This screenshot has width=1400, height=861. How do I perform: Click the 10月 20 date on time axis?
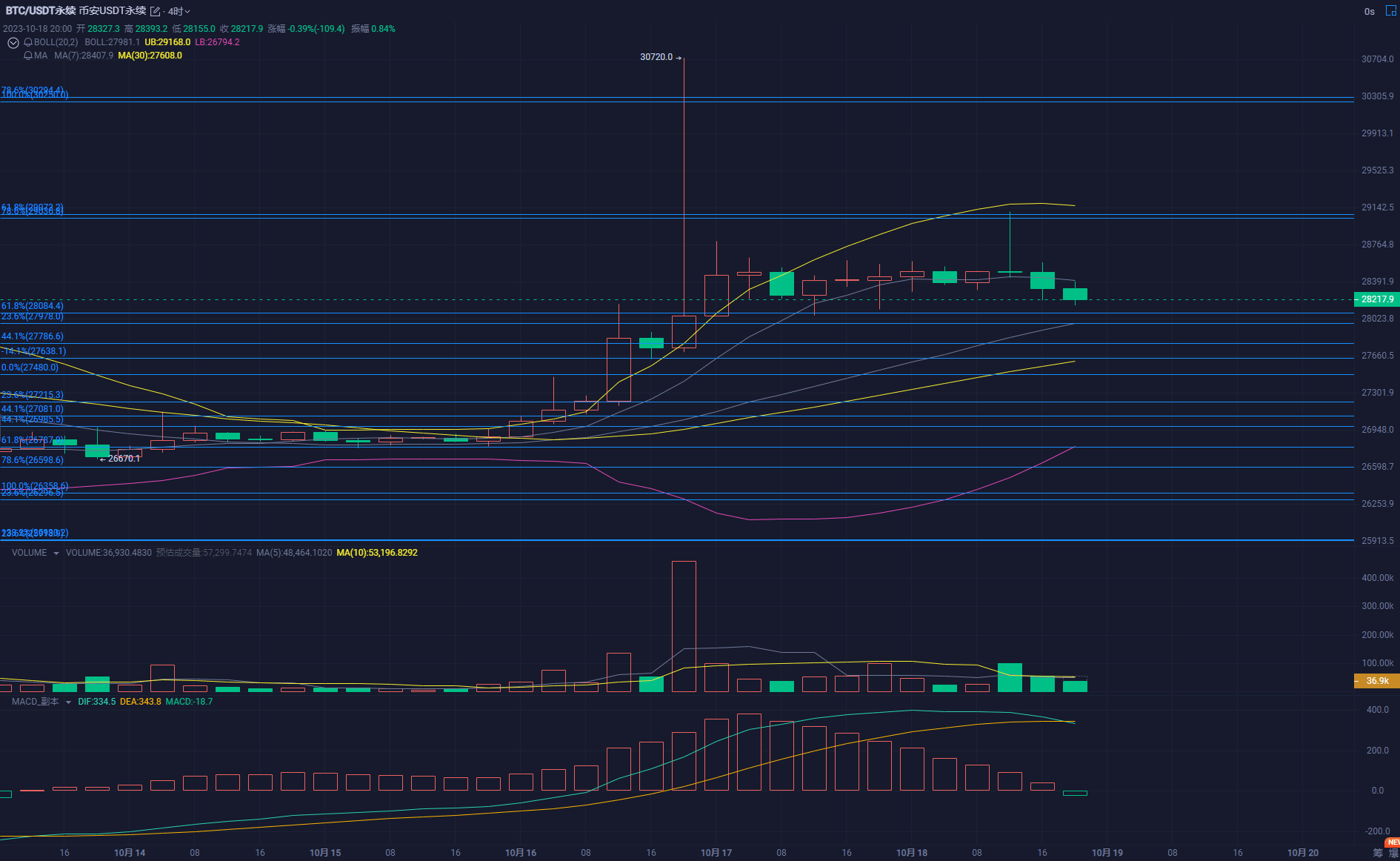coord(1303,853)
